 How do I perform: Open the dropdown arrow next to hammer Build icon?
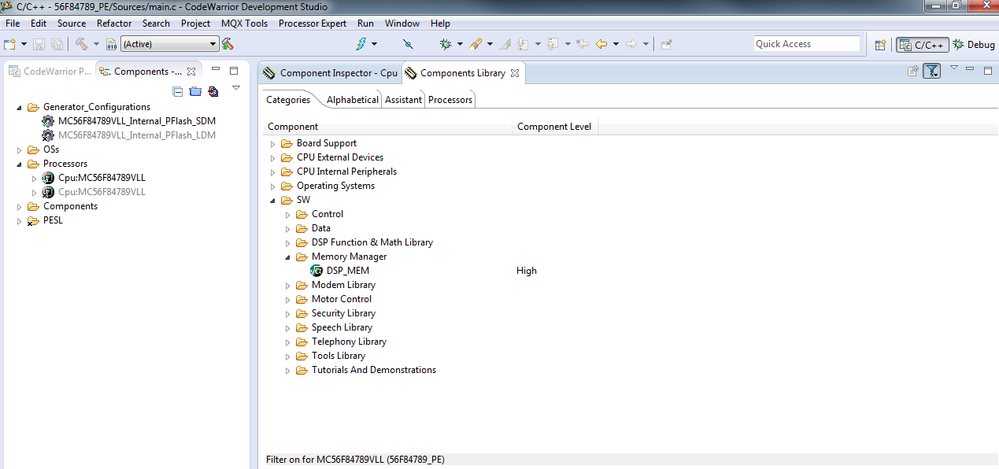pos(97,44)
